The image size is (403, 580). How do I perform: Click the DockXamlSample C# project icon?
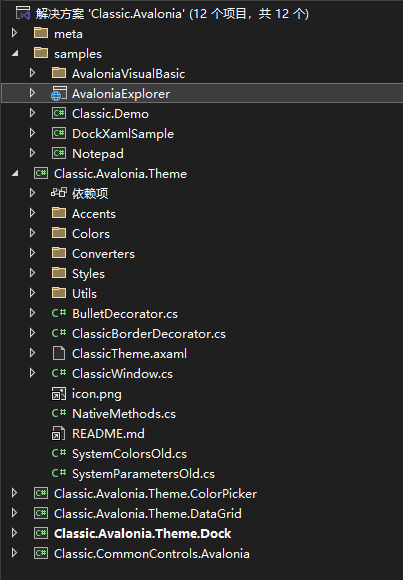pyautogui.click(x=59, y=133)
